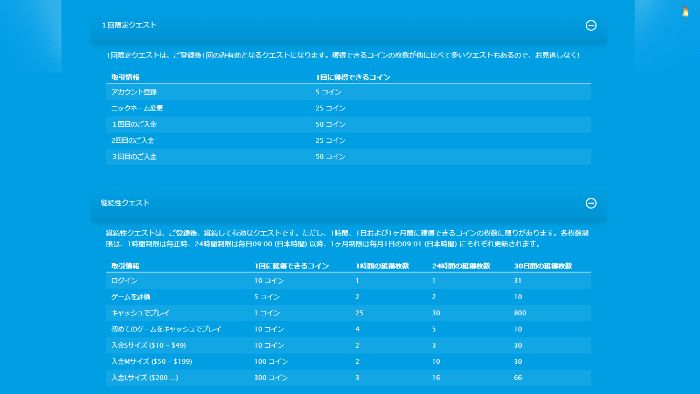
Task: Click the 3回目のご入金 row
Action: [x=348, y=157]
